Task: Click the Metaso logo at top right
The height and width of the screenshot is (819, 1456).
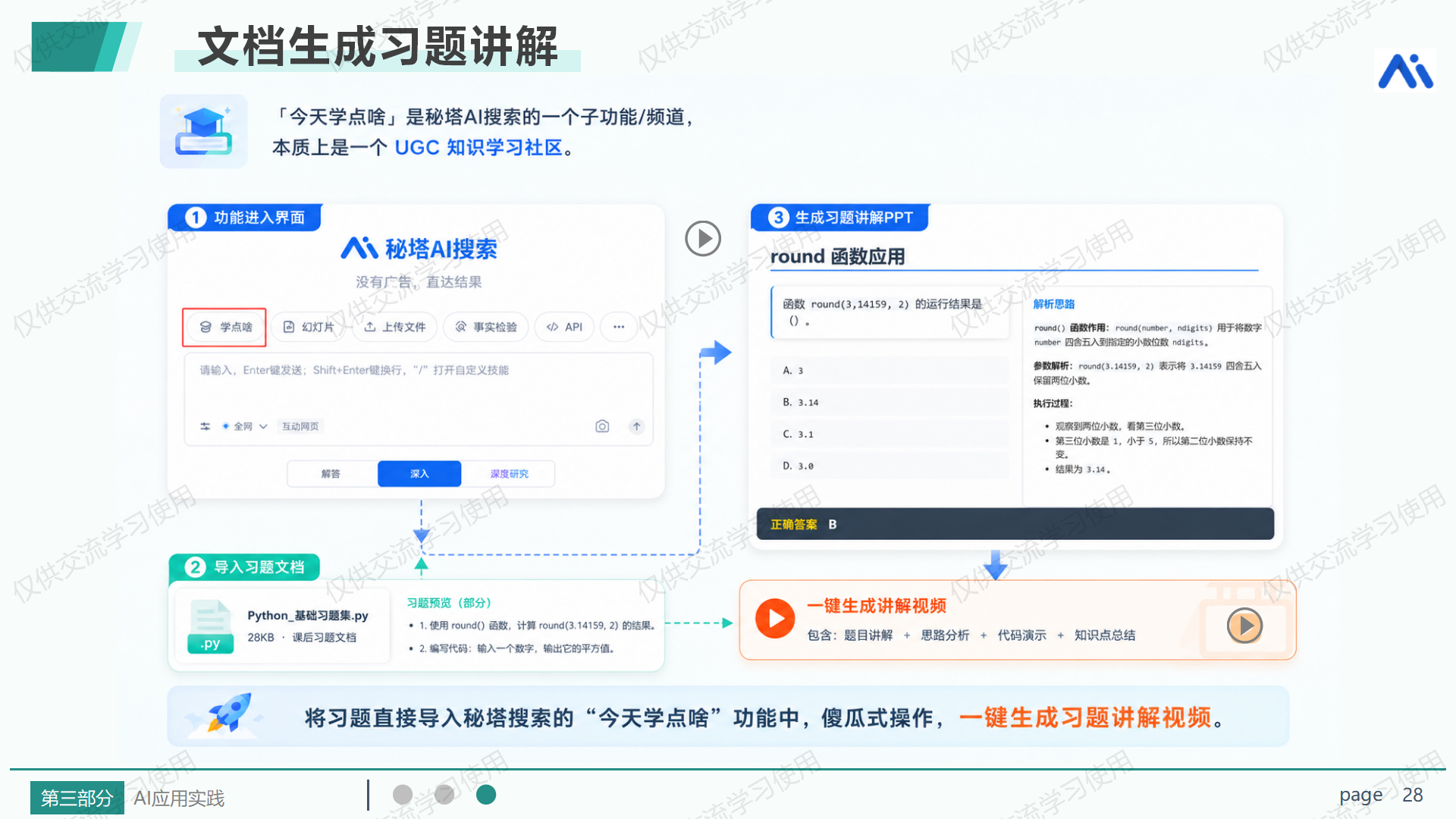Action: 1405,71
